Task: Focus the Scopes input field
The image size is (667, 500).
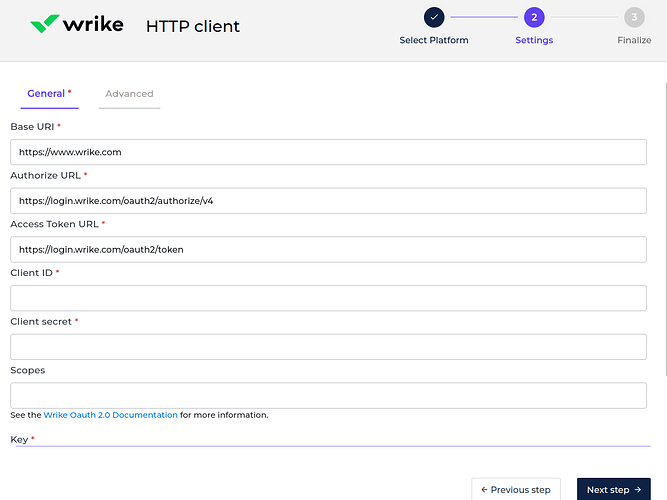Action: click(328, 395)
